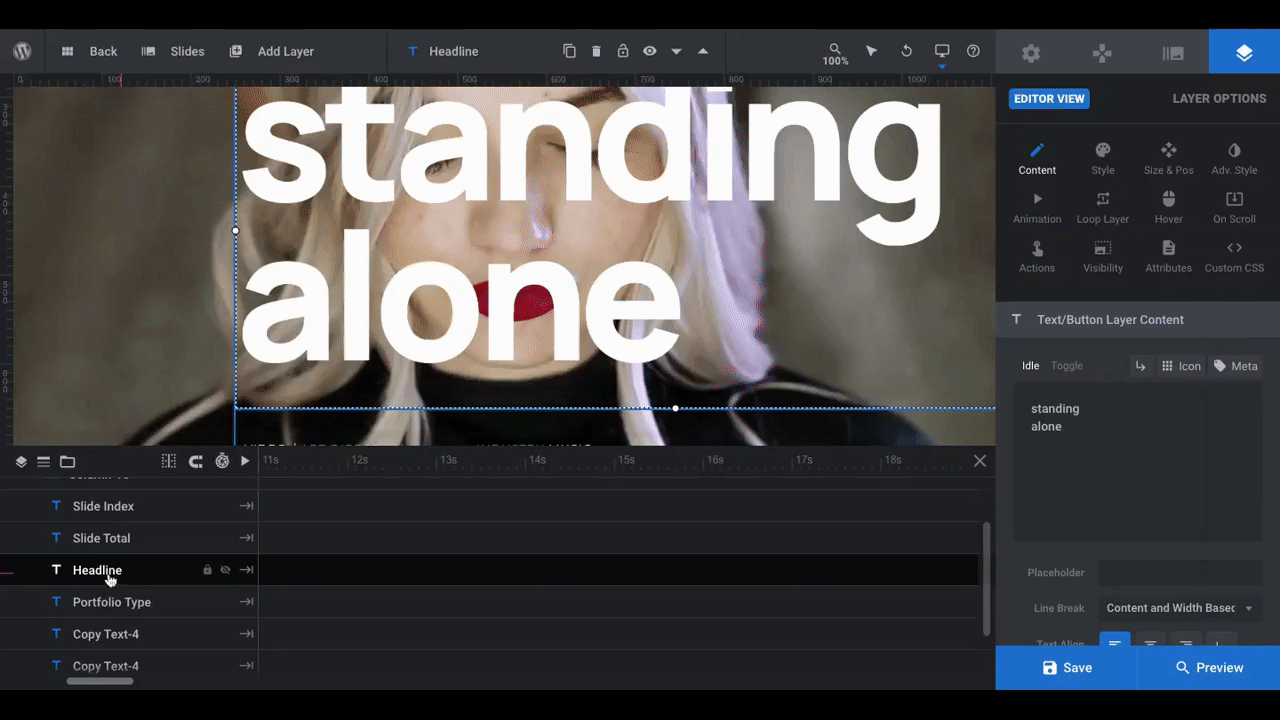Open the Slides menu
Screen dimensions: 1280x720
(173, 51)
